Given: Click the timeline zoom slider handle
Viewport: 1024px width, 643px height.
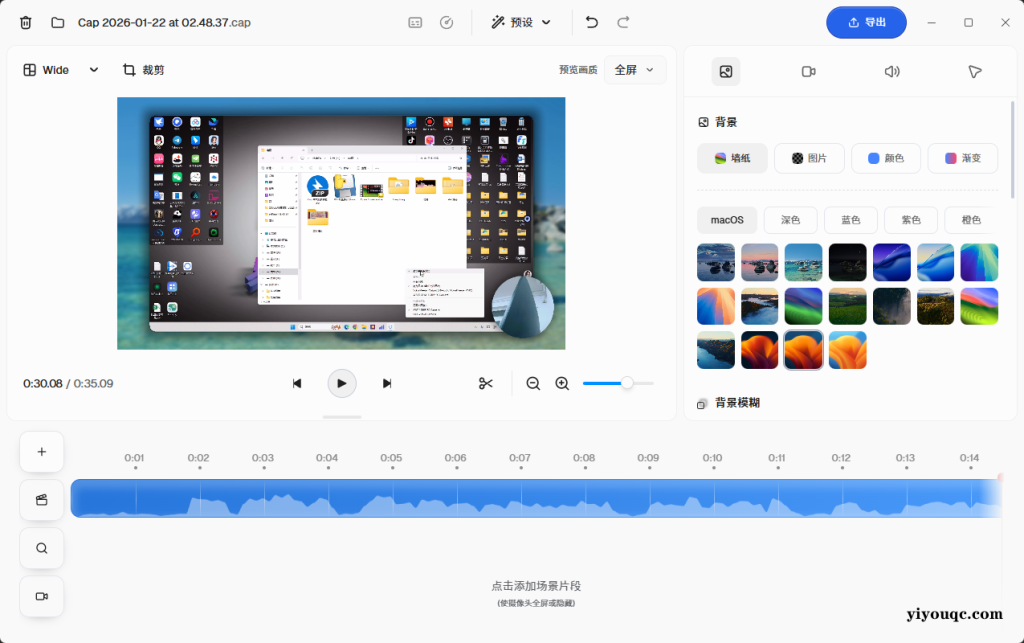Looking at the screenshot, I should click(627, 383).
